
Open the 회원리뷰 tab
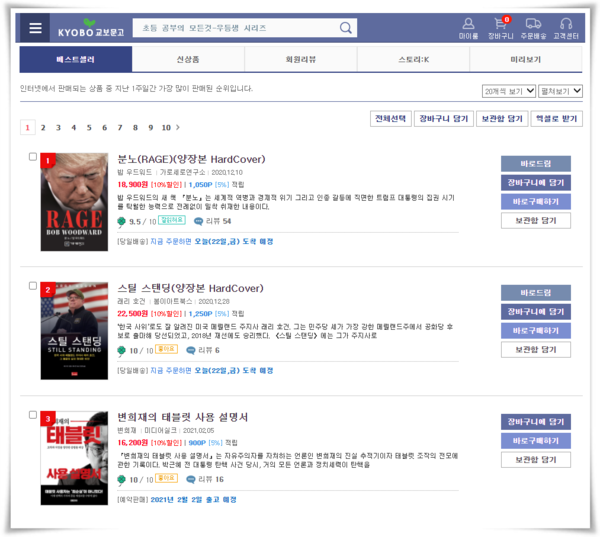click(x=300, y=59)
